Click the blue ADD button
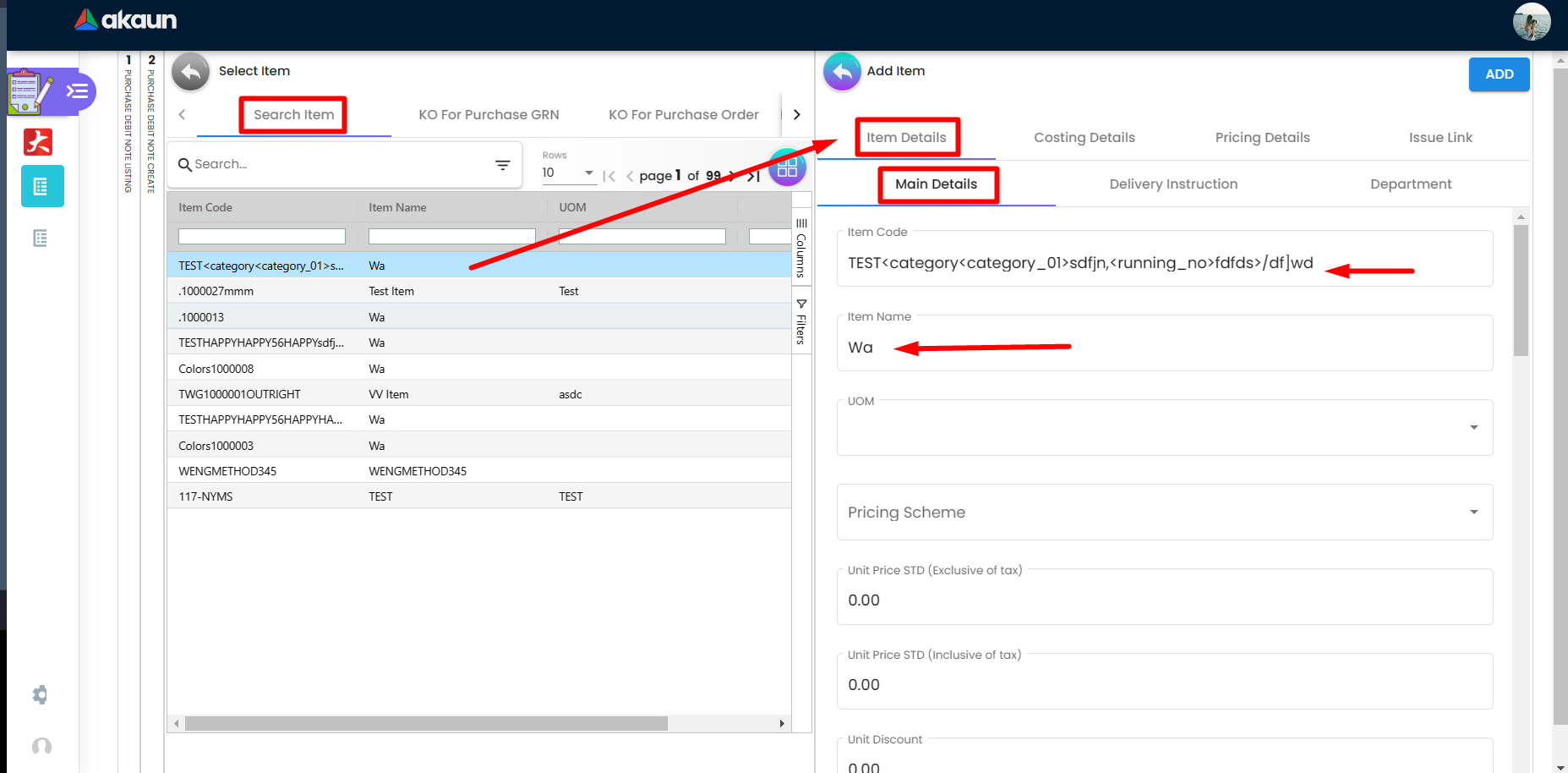The width and height of the screenshot is (1568, 773). pos(1499,74)
